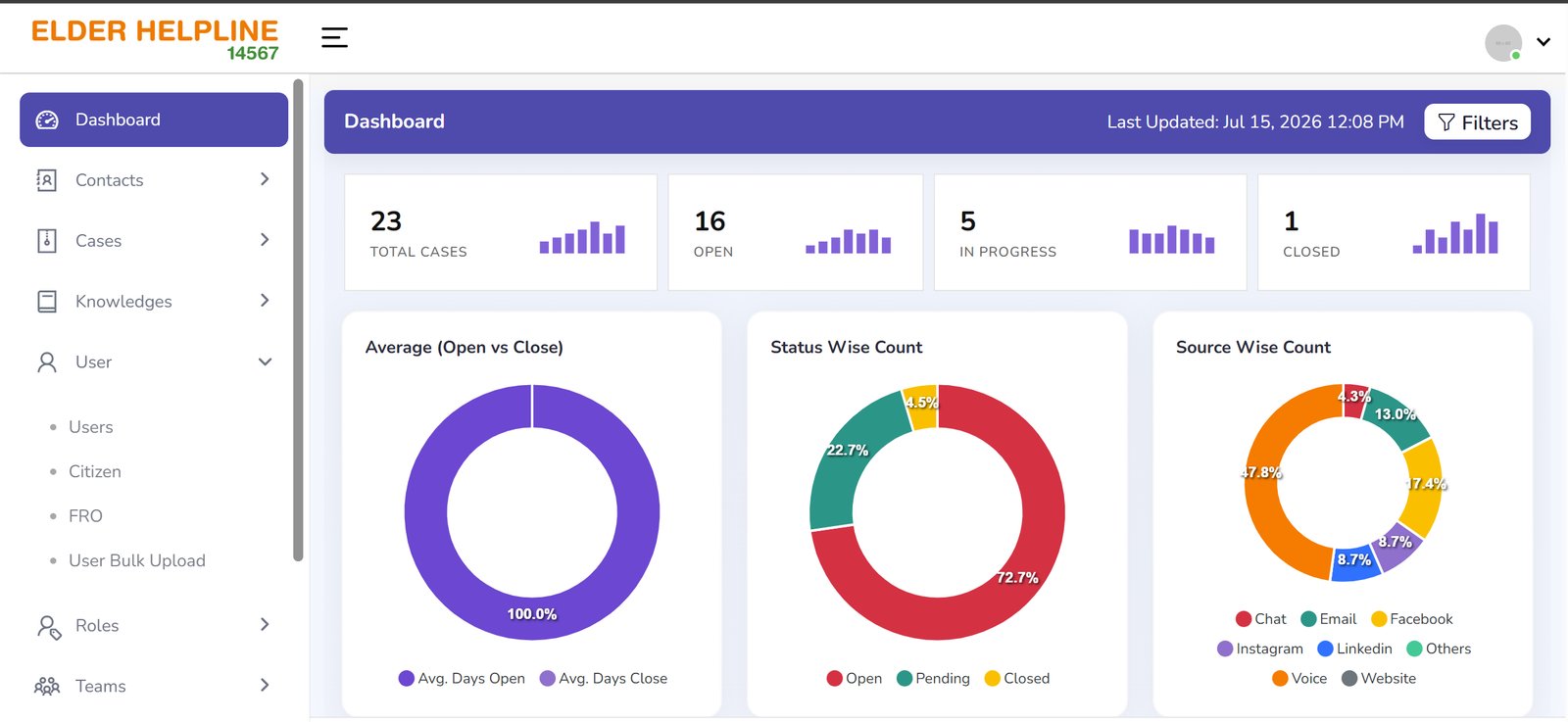Screen dimensions: 1568x722
Task: Click the hamburger menu icon
Action: point(334,37)
